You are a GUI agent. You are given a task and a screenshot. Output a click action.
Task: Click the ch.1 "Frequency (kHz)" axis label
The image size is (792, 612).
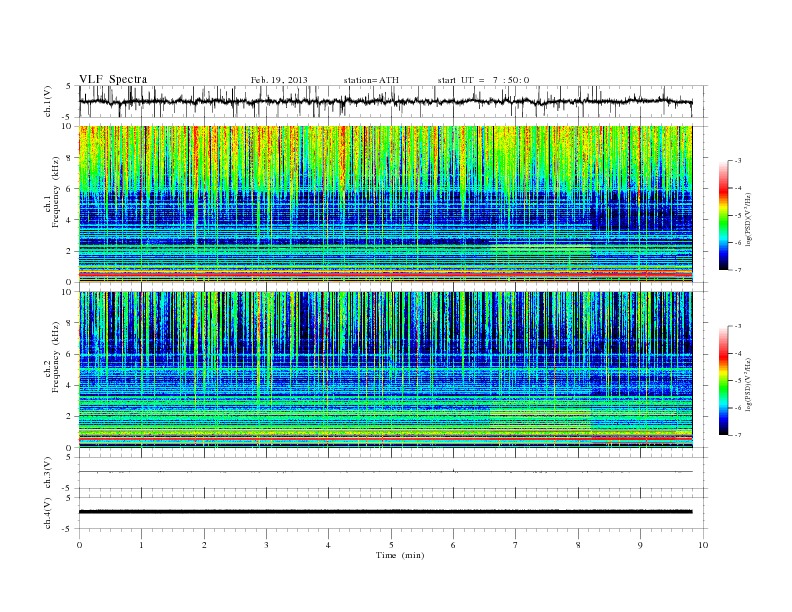click(56, 192)
